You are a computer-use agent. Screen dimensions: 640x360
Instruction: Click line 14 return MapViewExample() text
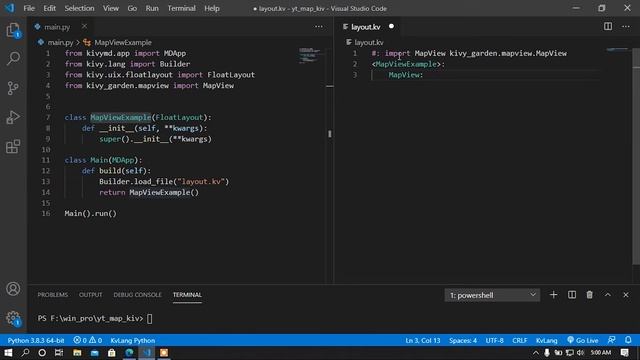(149, 192)
